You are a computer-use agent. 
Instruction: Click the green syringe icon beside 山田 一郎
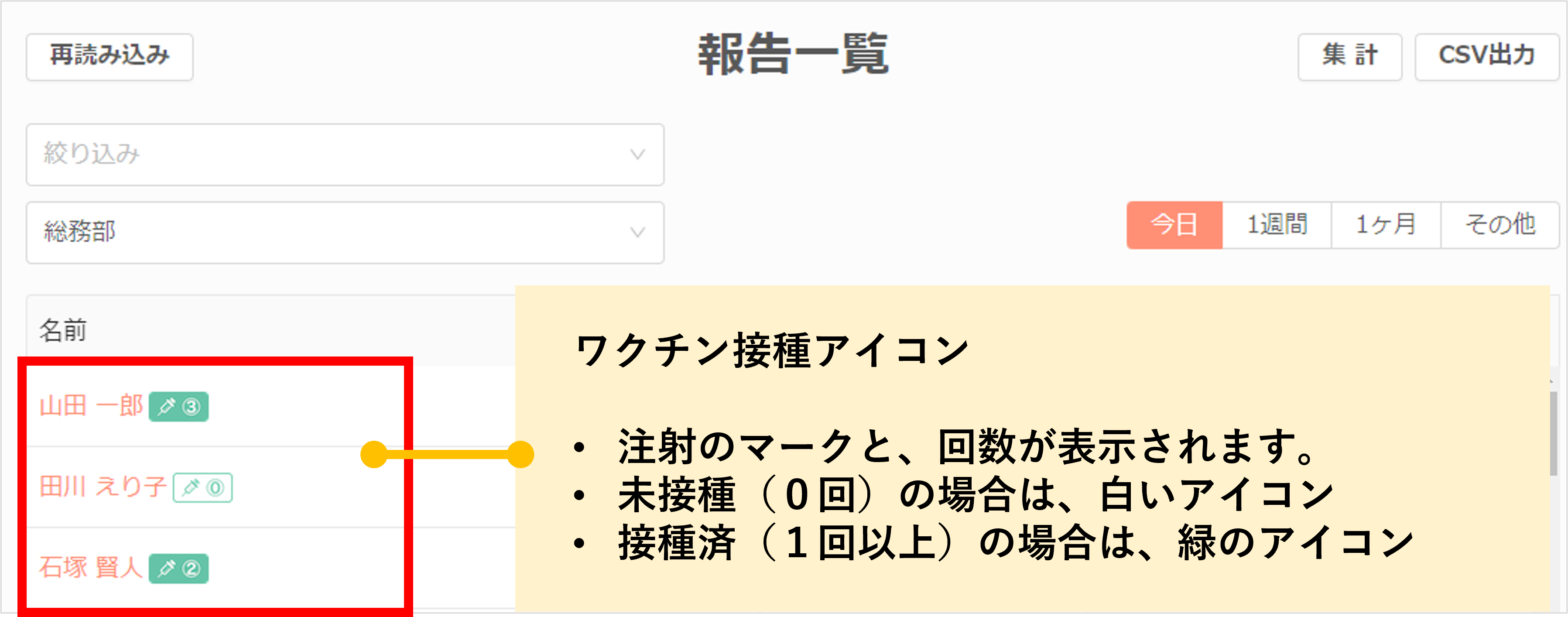(168, 407)
